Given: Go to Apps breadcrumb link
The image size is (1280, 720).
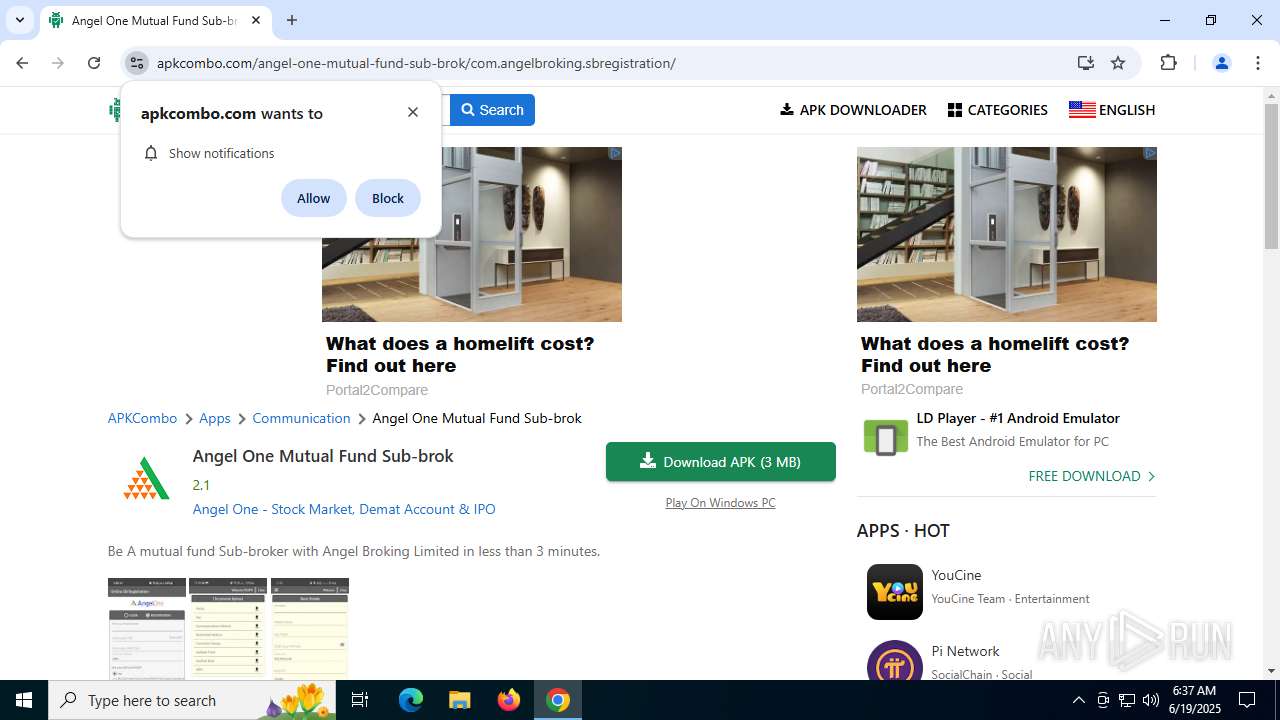Looking at the screenshot, I should pos(215,418).
